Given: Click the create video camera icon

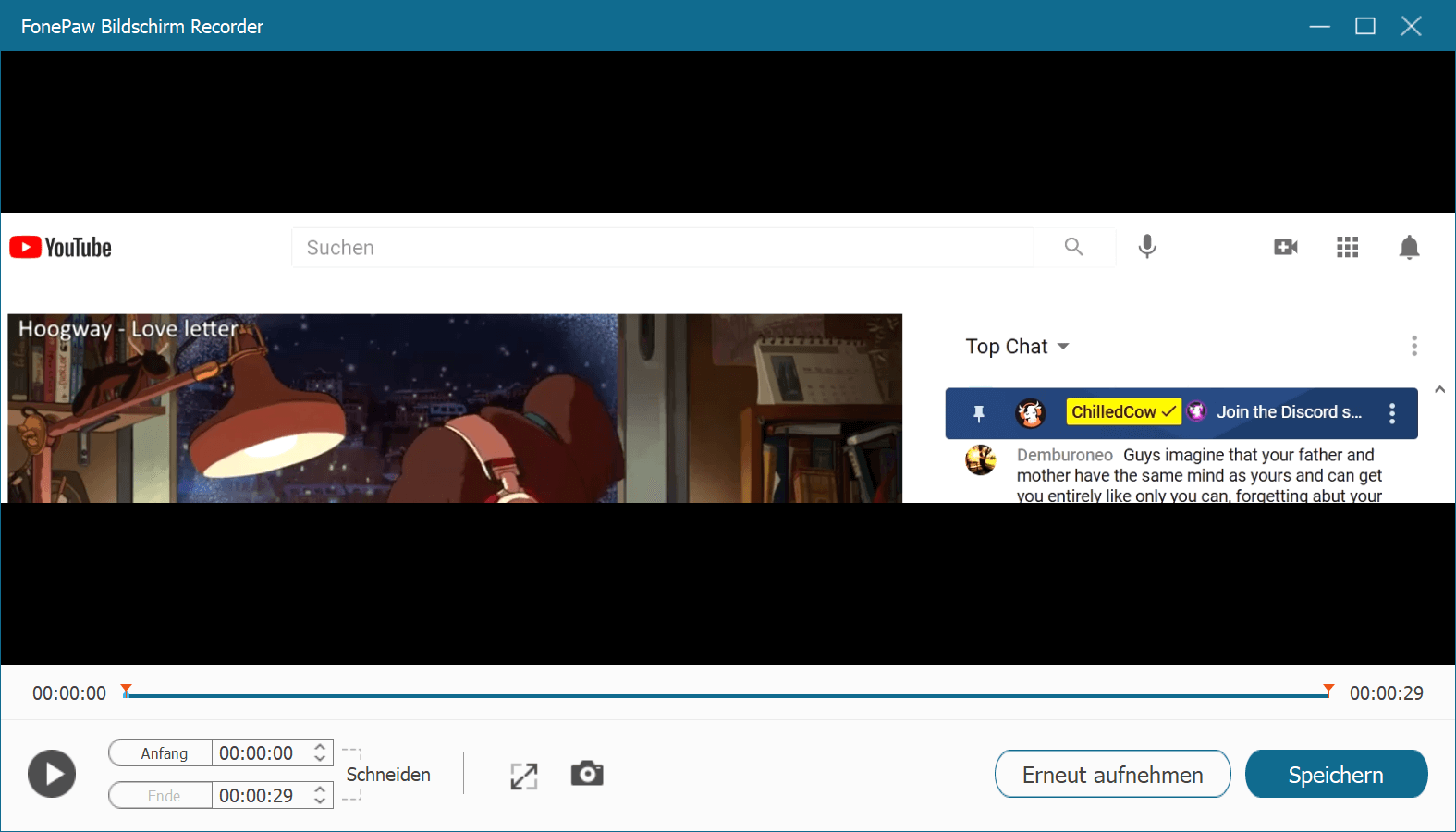Looking at the screenshot, I should [x=1286, y=247].
